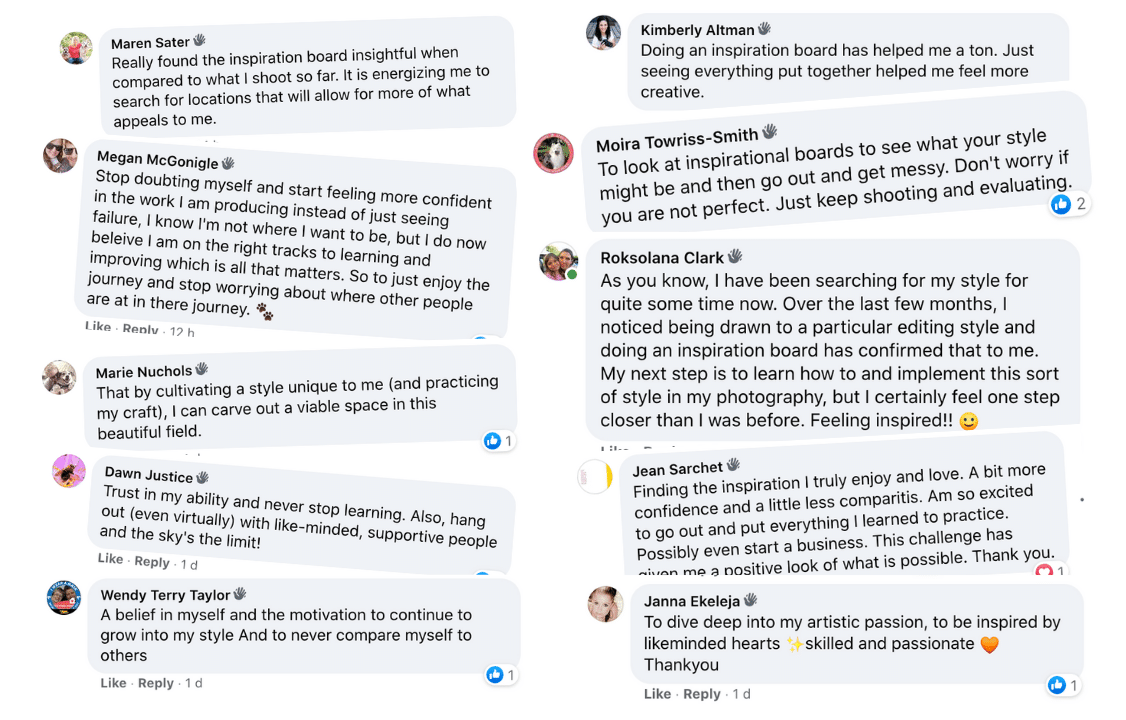The width and height of the screenshot is (1126, 720).
Task: Click Kimberly Altman's profile photo
Action: 603,32
